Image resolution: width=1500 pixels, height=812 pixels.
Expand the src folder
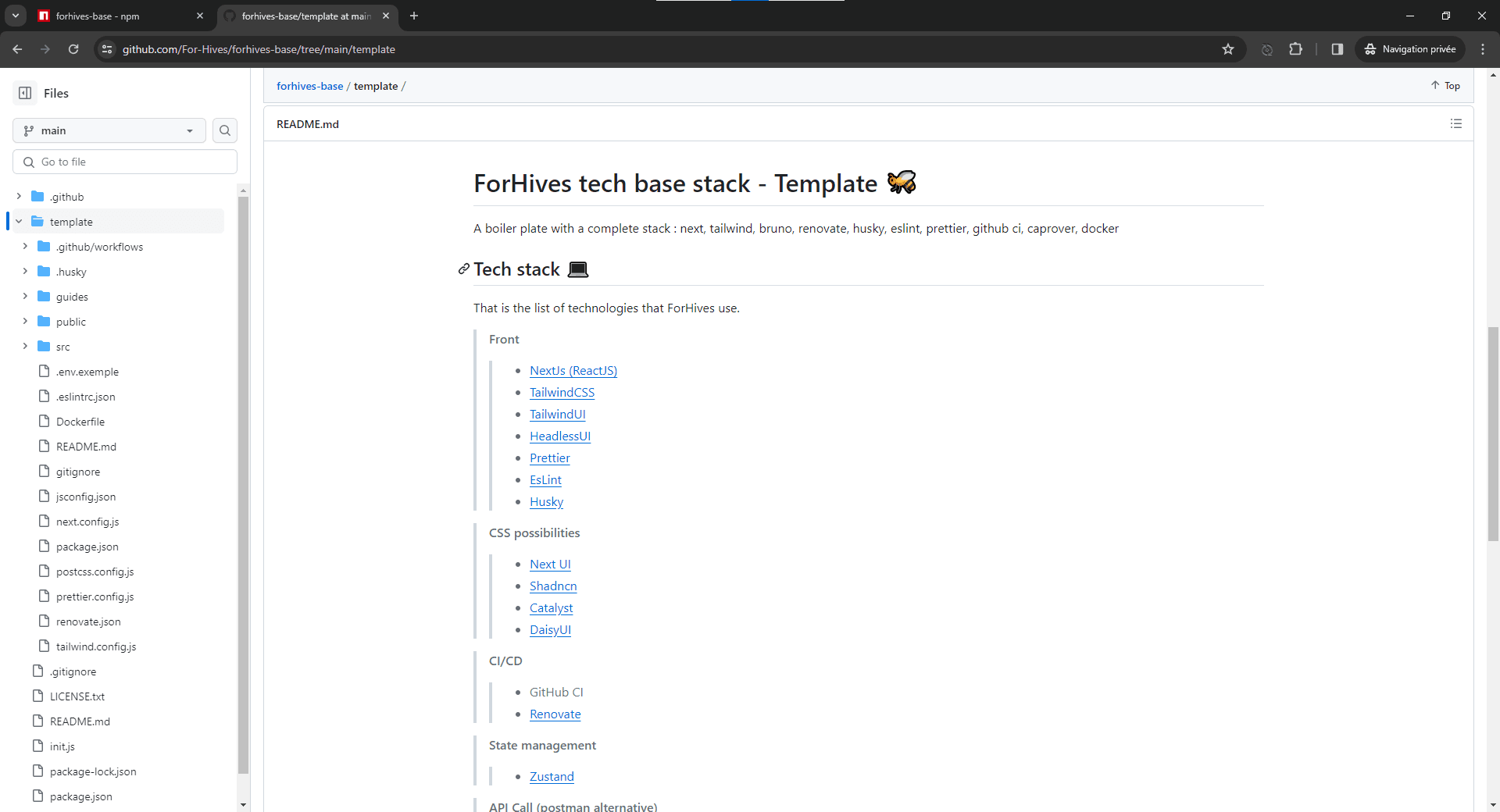[25, 347]
